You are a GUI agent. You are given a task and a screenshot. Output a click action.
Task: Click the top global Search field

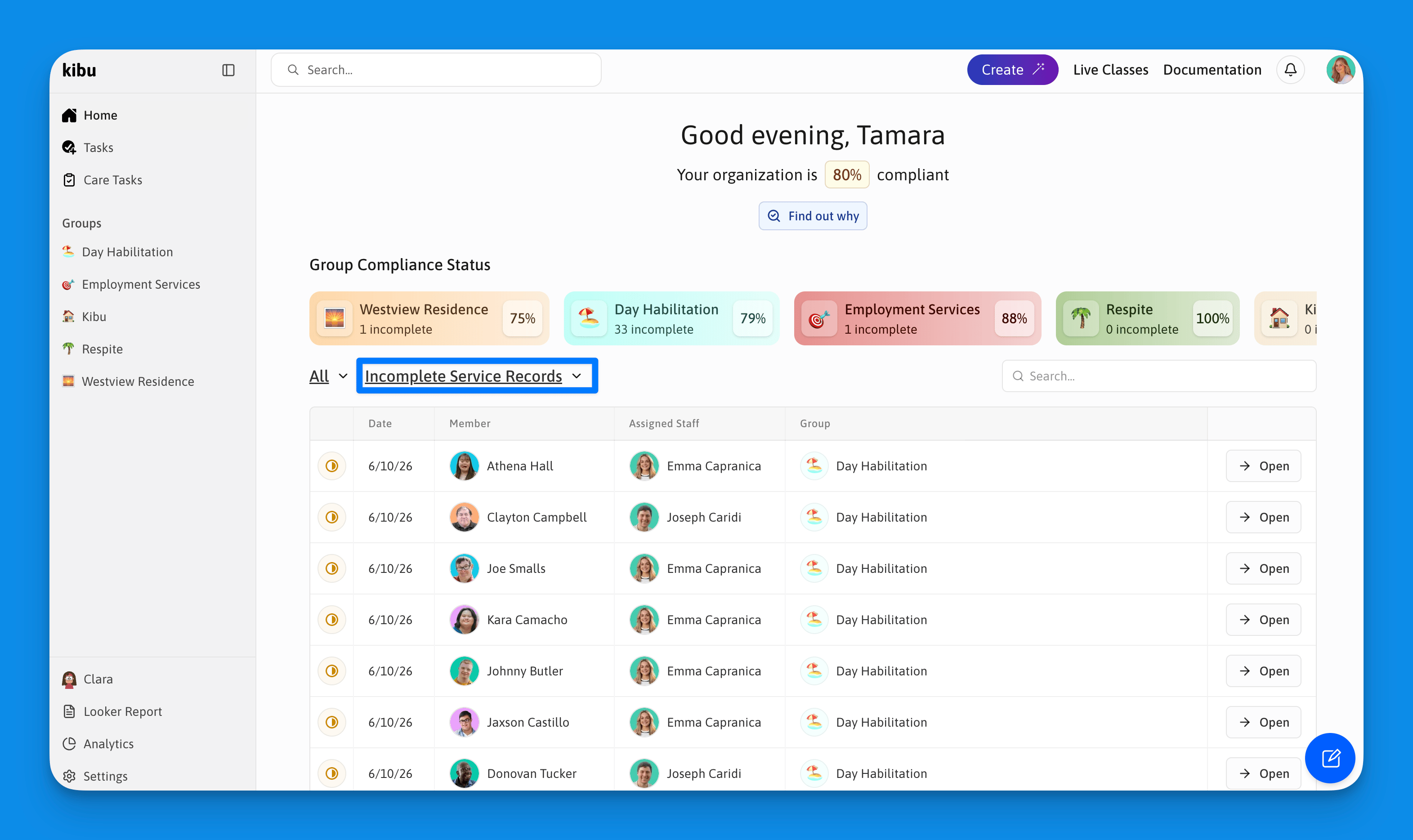click(436, 70)
